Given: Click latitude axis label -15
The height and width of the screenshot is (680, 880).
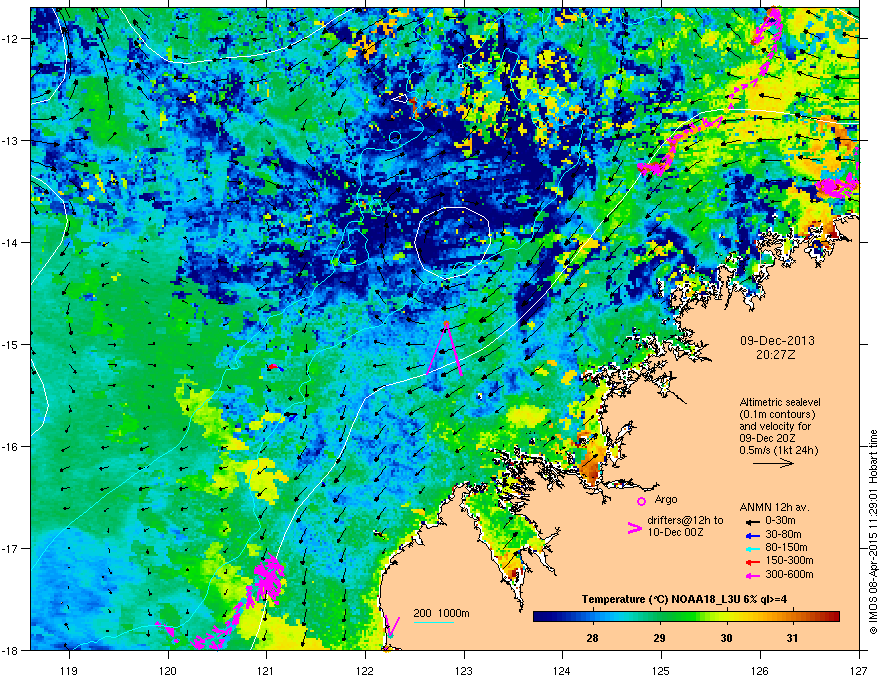Looking at the screenshot, I should pos(10,344).
